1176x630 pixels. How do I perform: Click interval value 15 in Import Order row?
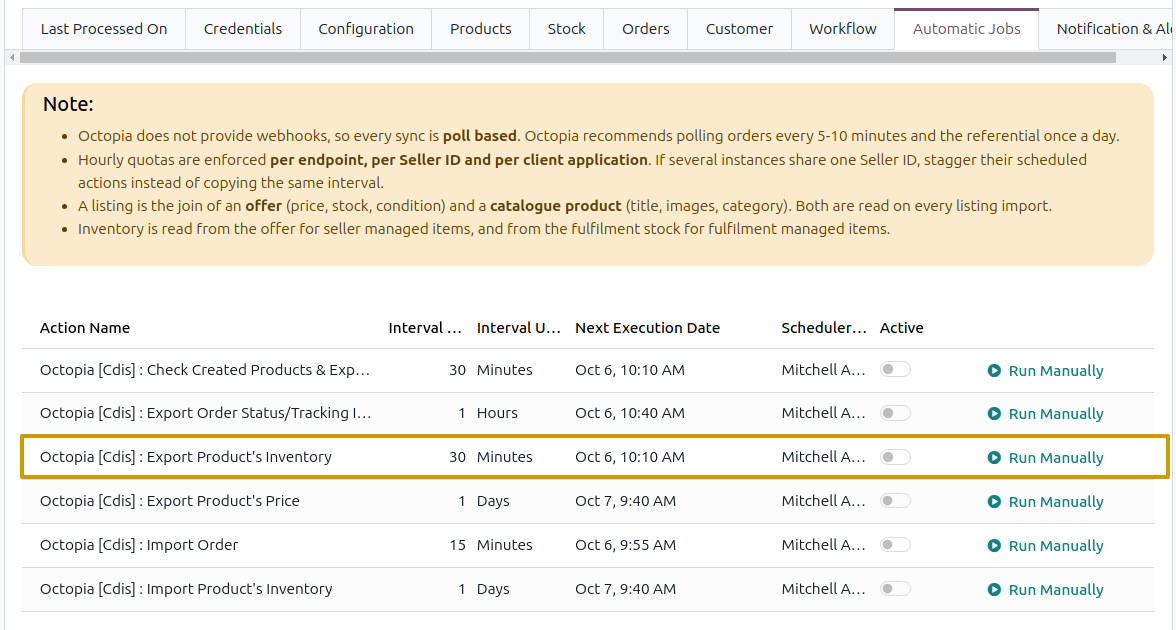click(x=458, y=545)
